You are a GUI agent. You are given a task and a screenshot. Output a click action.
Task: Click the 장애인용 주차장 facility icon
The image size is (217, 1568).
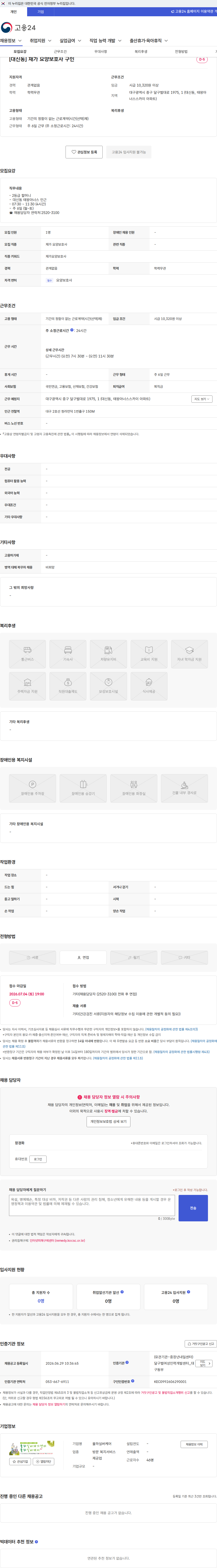coord(32,788)
